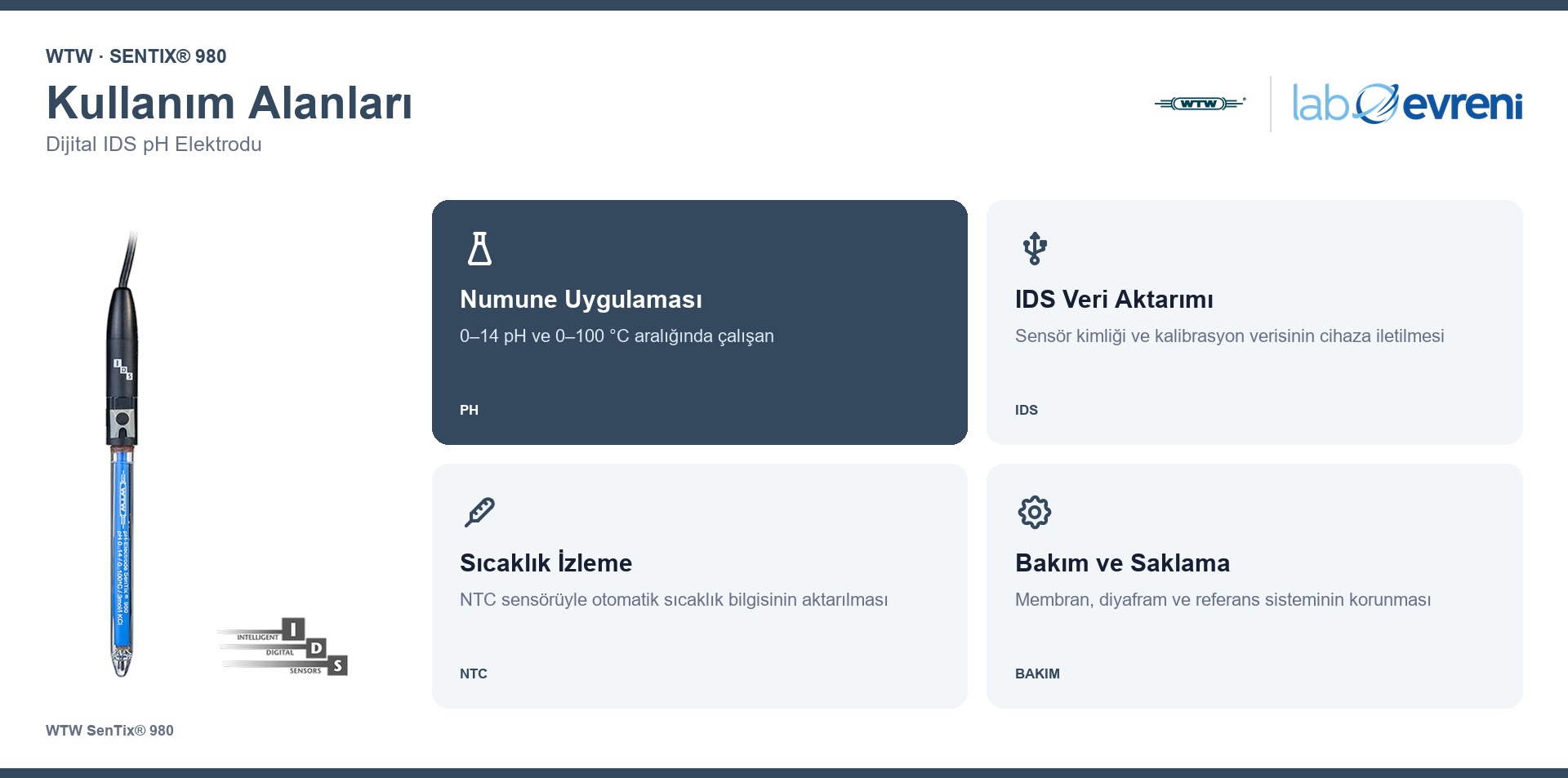Click the Dijital IDS pH Elektrodu subtitle
The image size is (1568, 778).
click(x=154, y=144)
